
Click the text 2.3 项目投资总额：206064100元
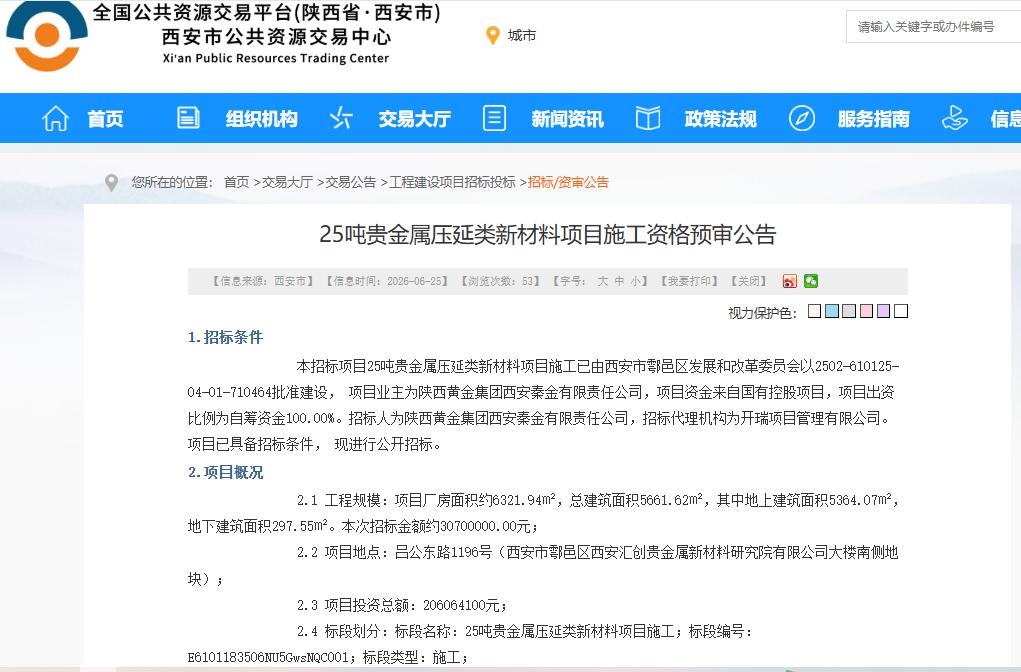402,605
